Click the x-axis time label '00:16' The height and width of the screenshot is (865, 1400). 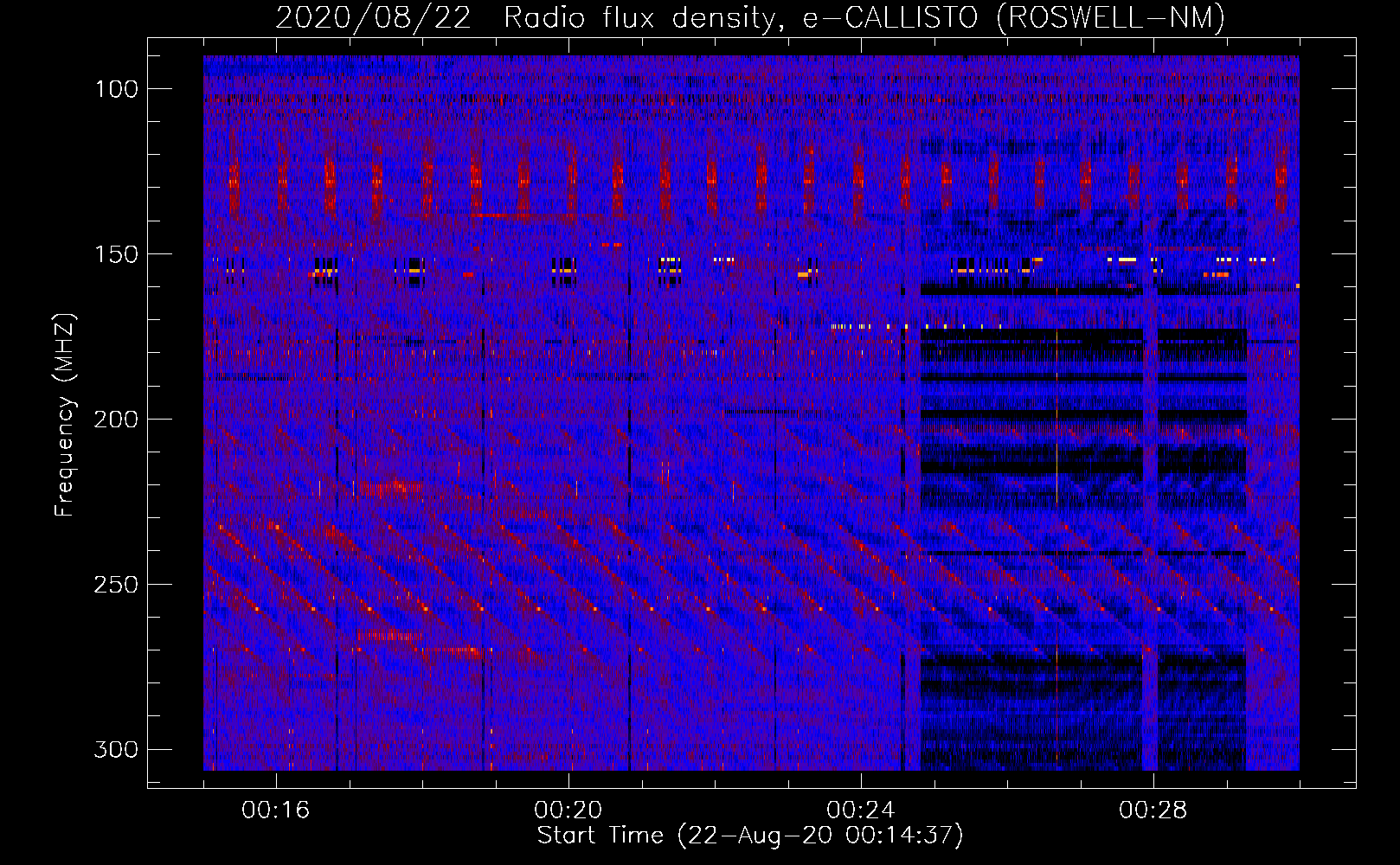[x=276, y=811]
